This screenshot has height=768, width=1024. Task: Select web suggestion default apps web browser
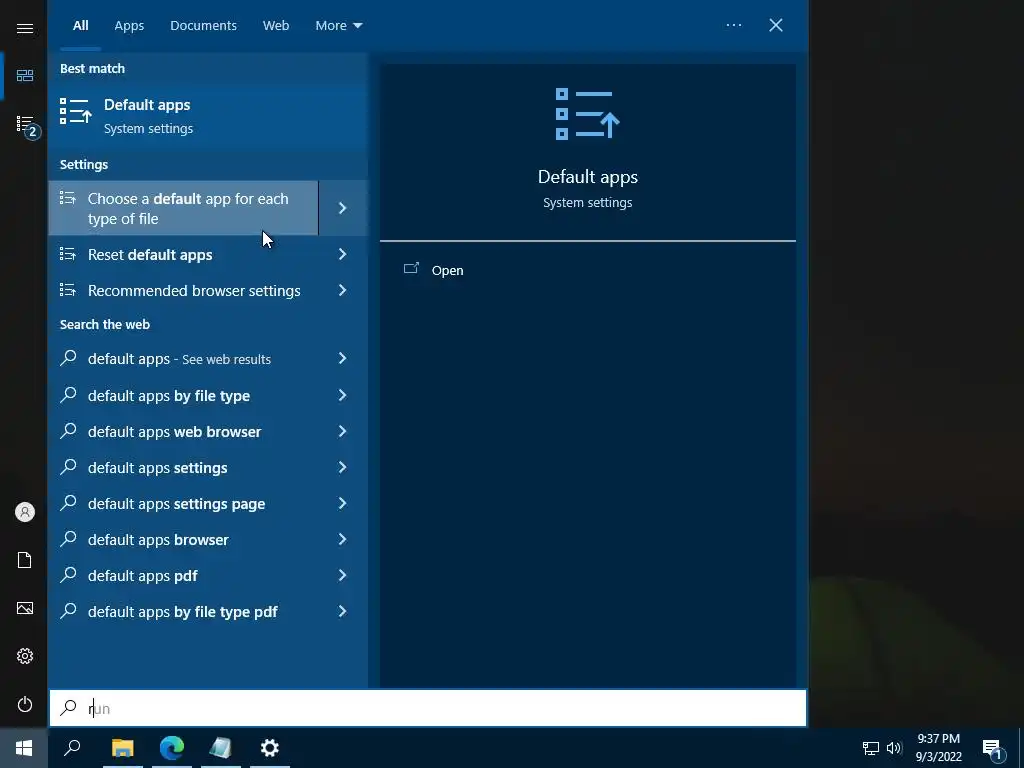coord(184,432)
